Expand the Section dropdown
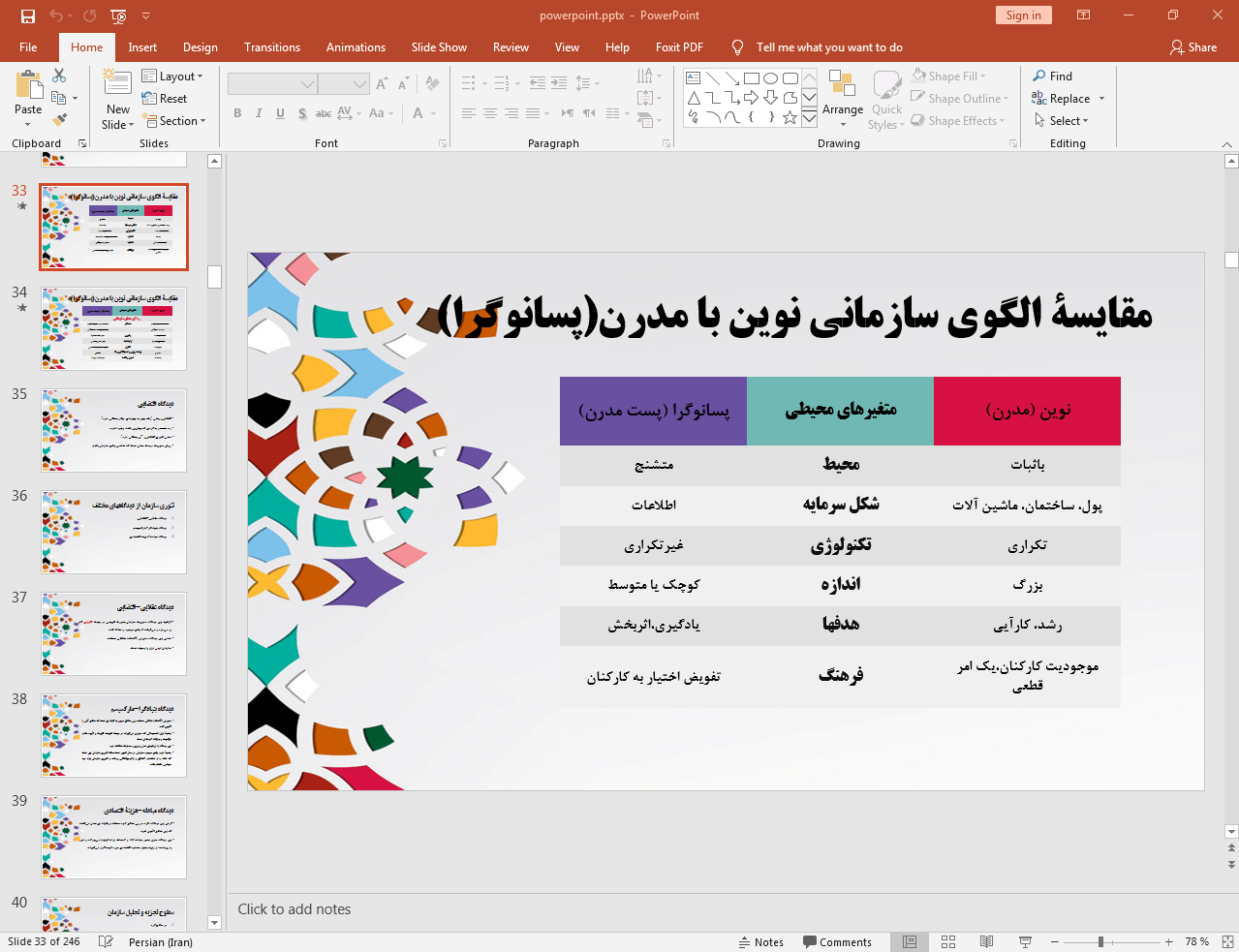Viewport: 1239px width, 952px height. coord(174,120)
